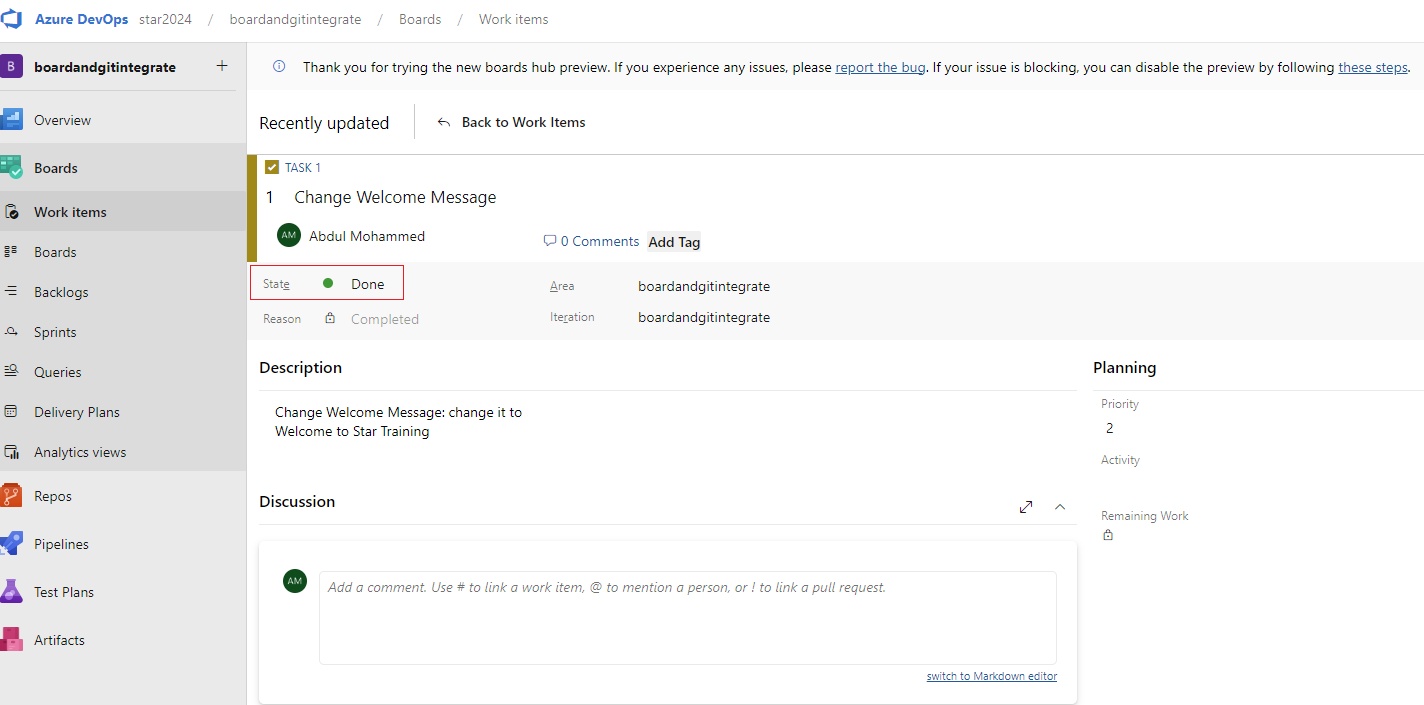Select Work items in sidebar

pos(70,212)
